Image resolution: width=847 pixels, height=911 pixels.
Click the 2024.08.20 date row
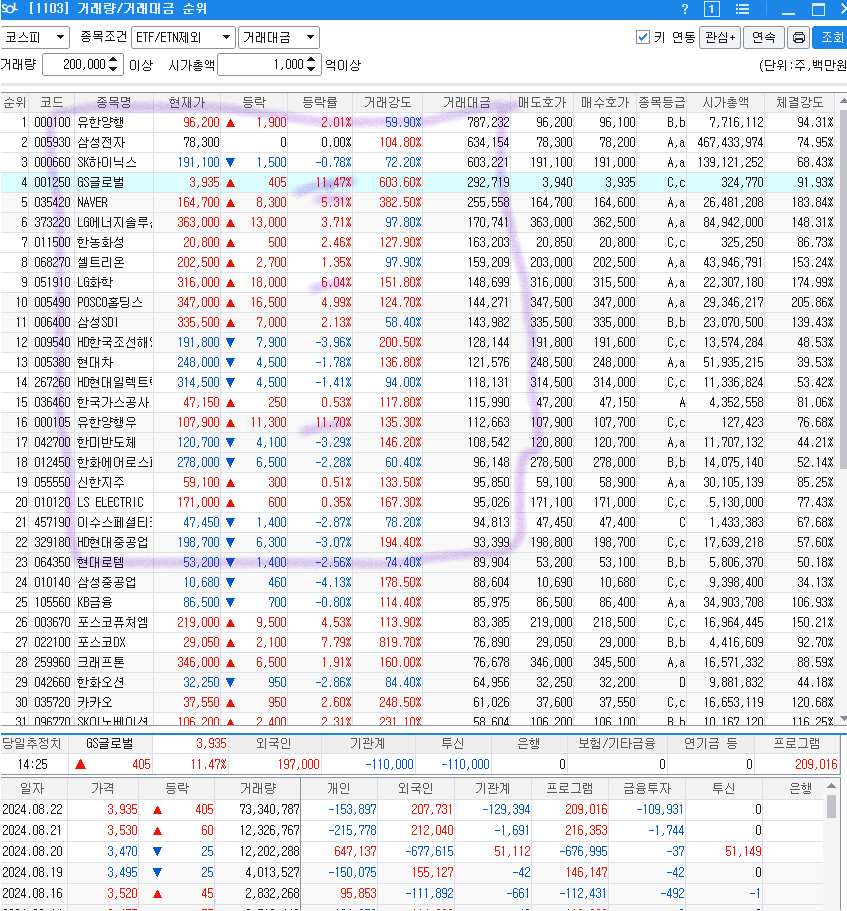tap(412, 851)
